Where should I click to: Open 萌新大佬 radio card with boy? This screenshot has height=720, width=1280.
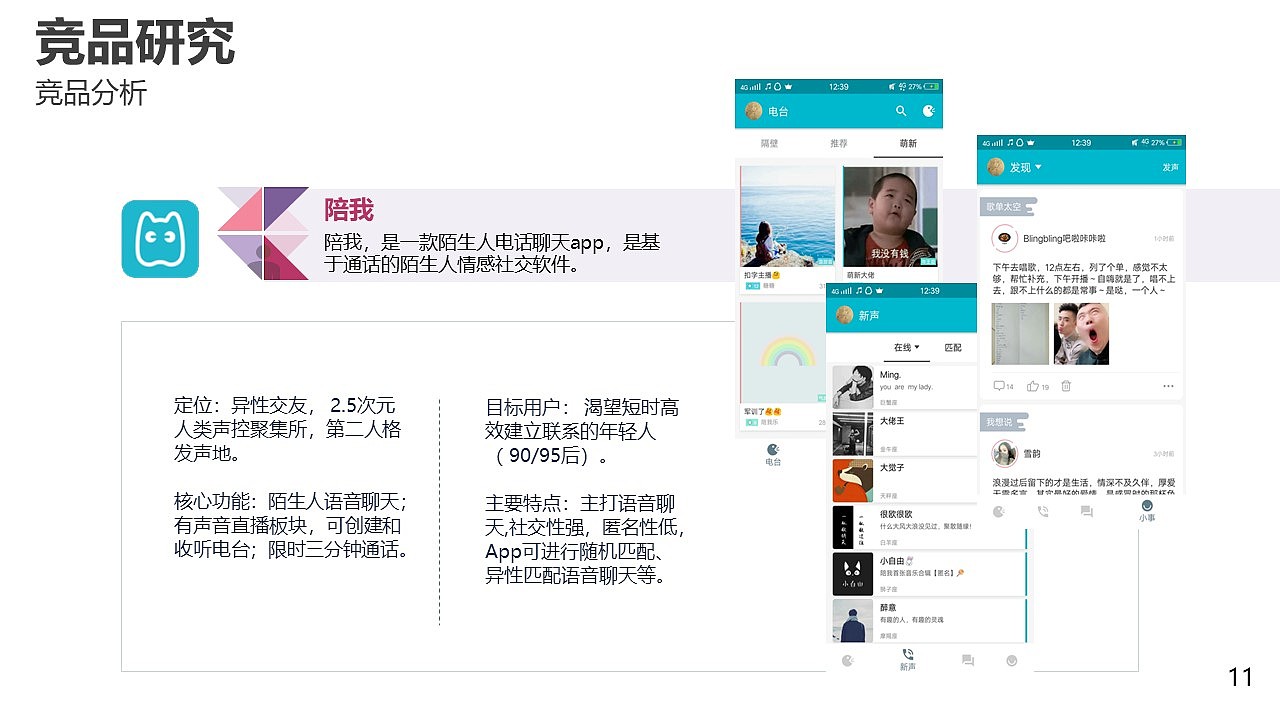pos(890,229)
